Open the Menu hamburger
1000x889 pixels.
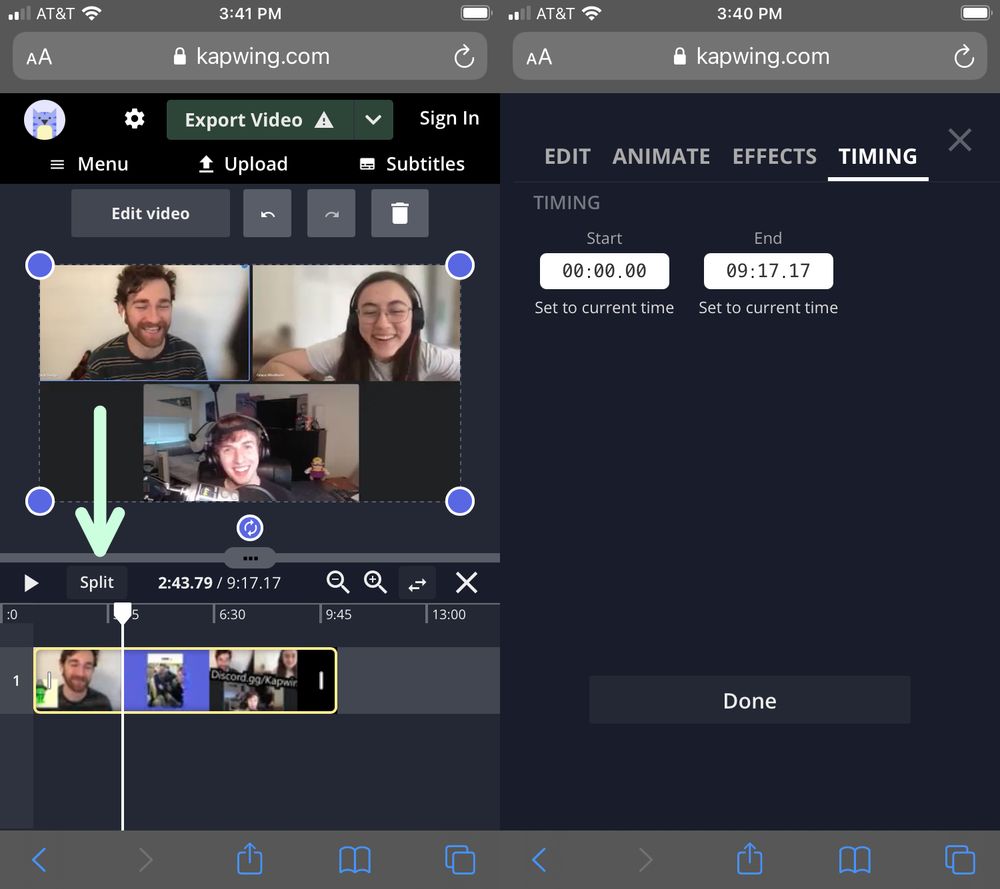[x=89, y=164]
